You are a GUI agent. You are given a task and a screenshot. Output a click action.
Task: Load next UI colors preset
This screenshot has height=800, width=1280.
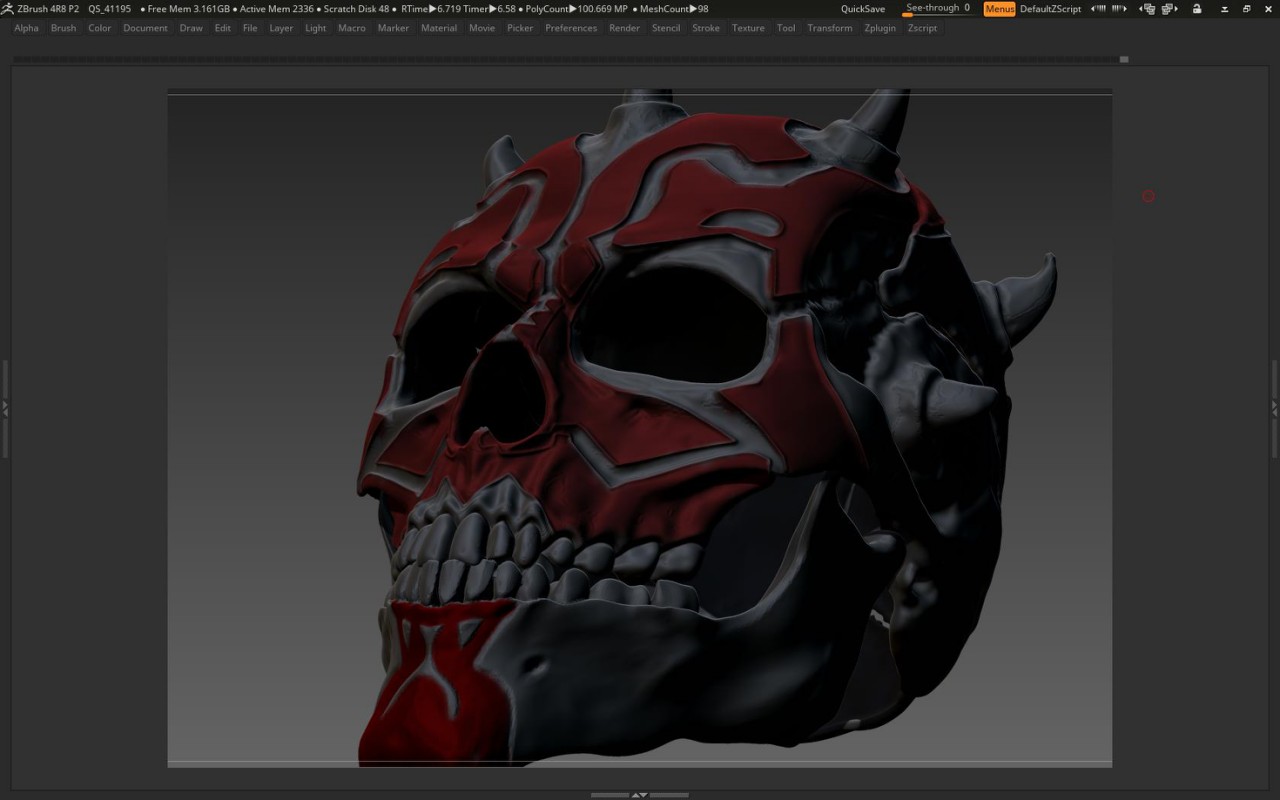tap(1119, 9)
